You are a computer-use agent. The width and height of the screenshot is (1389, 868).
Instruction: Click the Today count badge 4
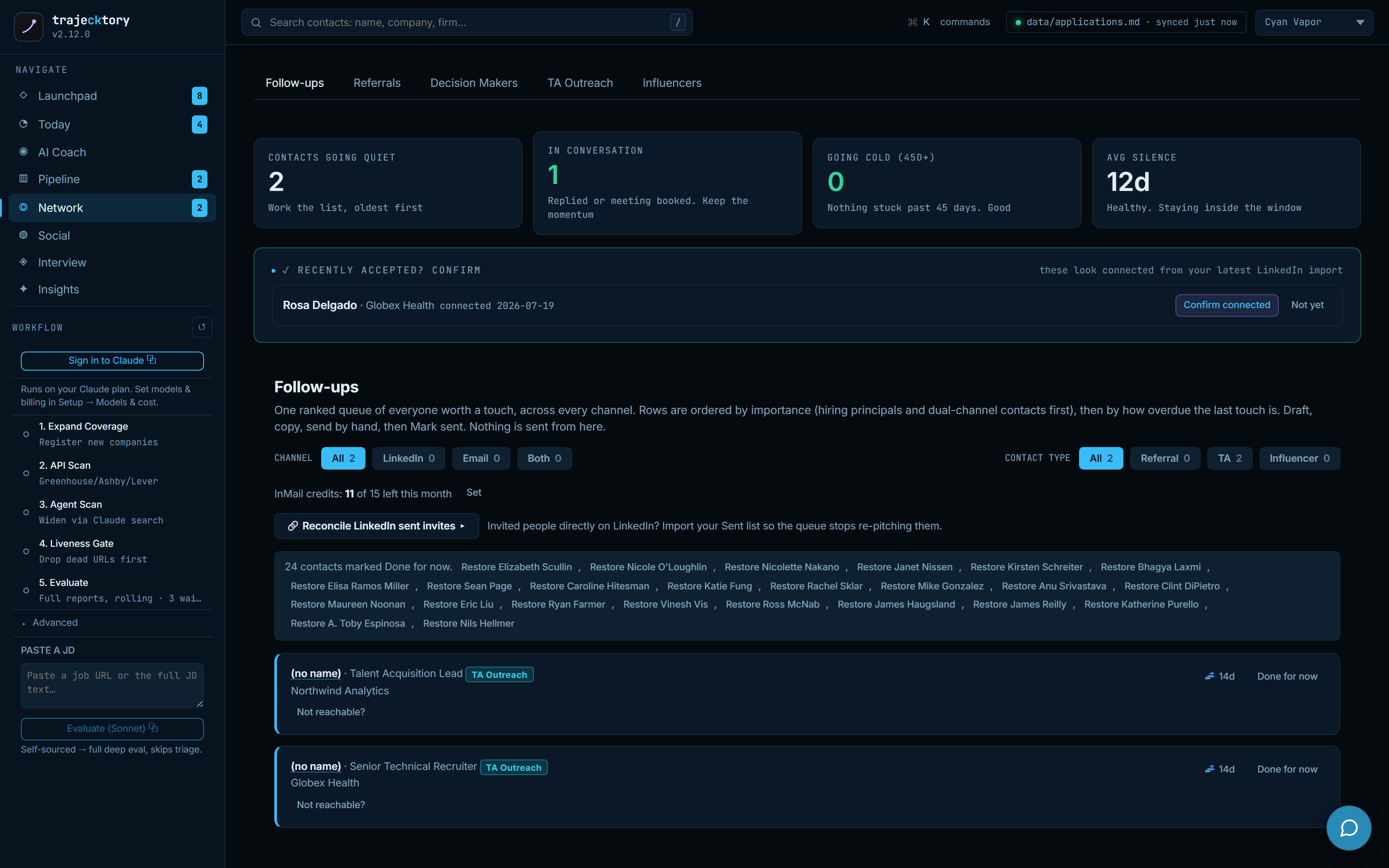tap(199, 125)
